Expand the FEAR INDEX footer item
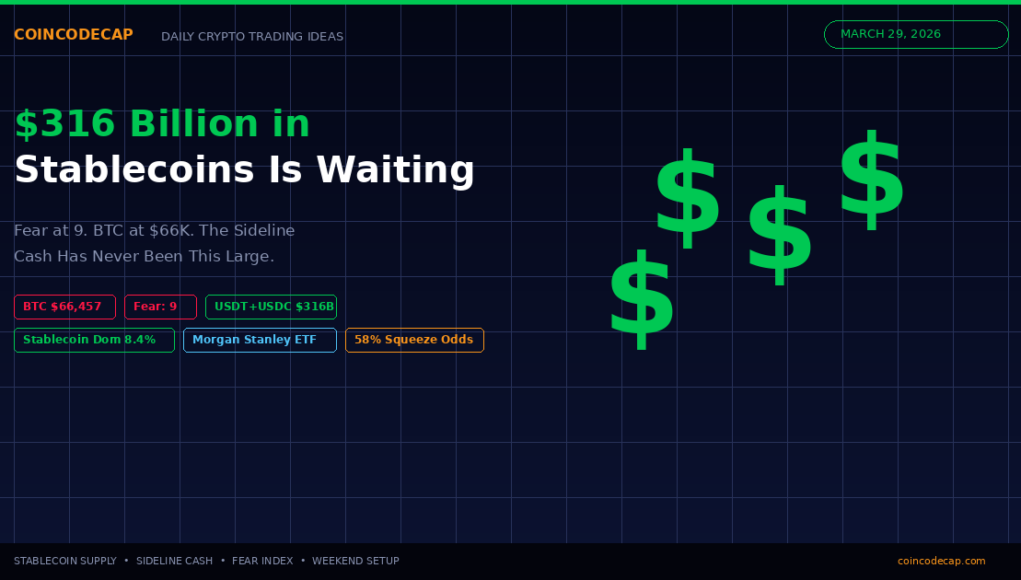1021x580 pixels. tap(262, 561)
